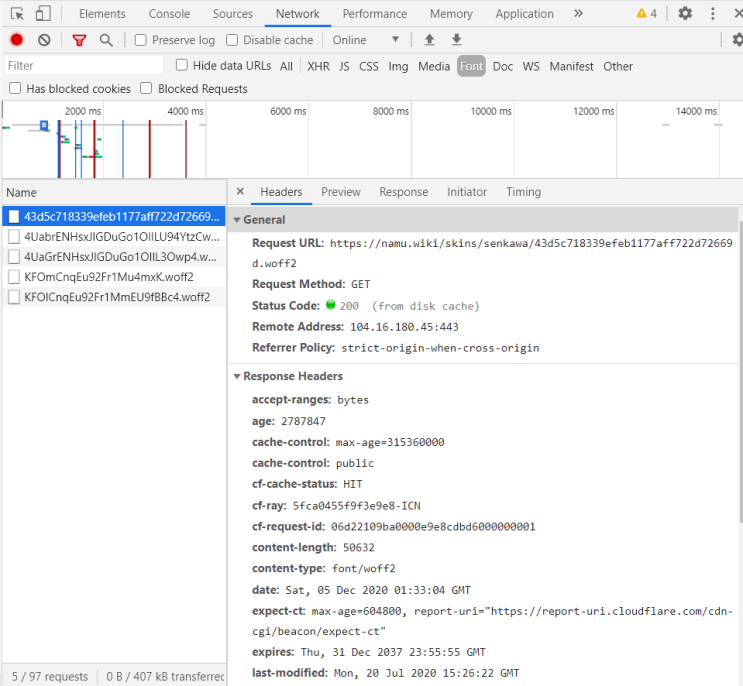Stop recording network log via red button

click(17, 40)
